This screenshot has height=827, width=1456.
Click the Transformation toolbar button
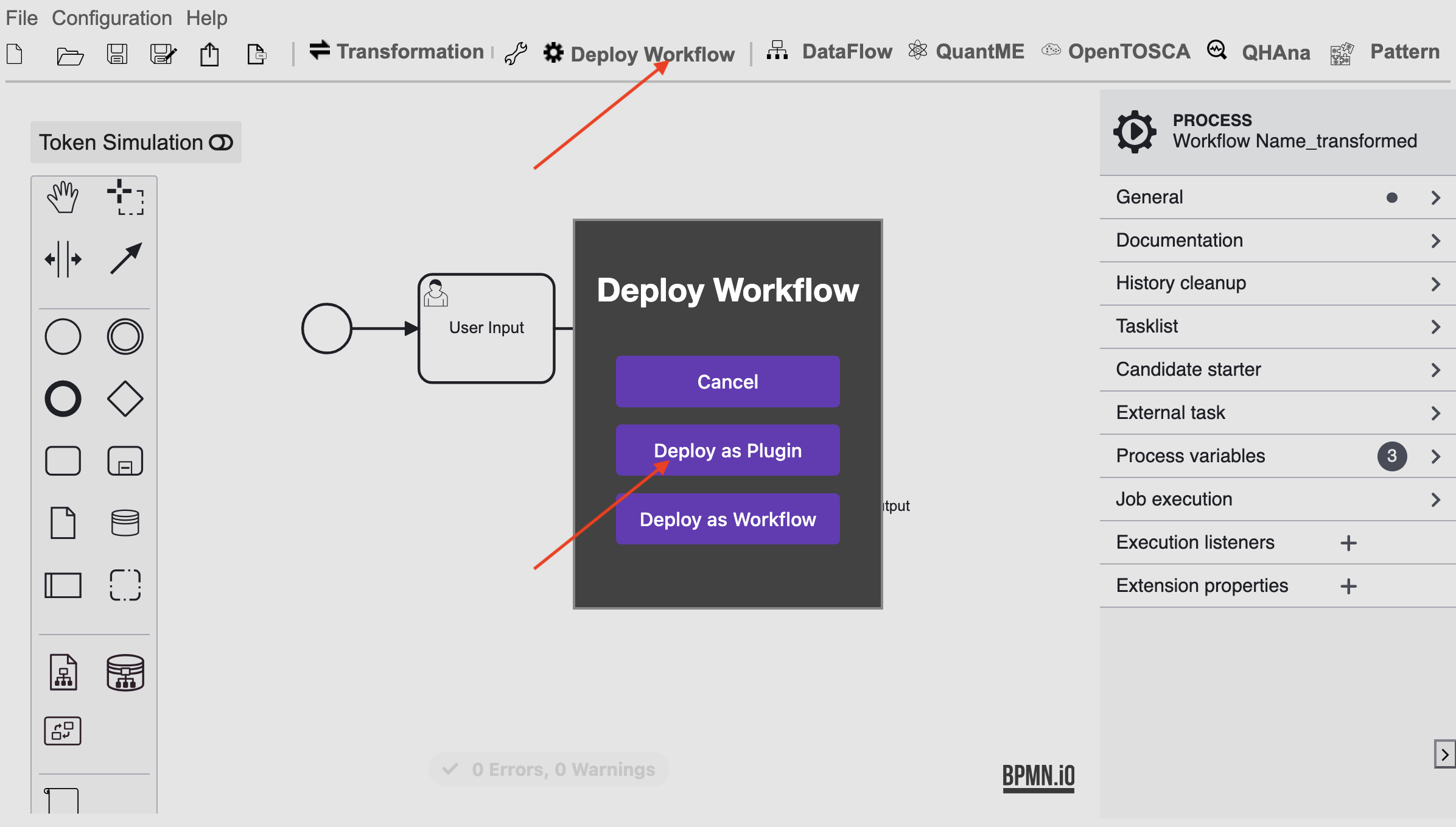[x=396, y=52]
